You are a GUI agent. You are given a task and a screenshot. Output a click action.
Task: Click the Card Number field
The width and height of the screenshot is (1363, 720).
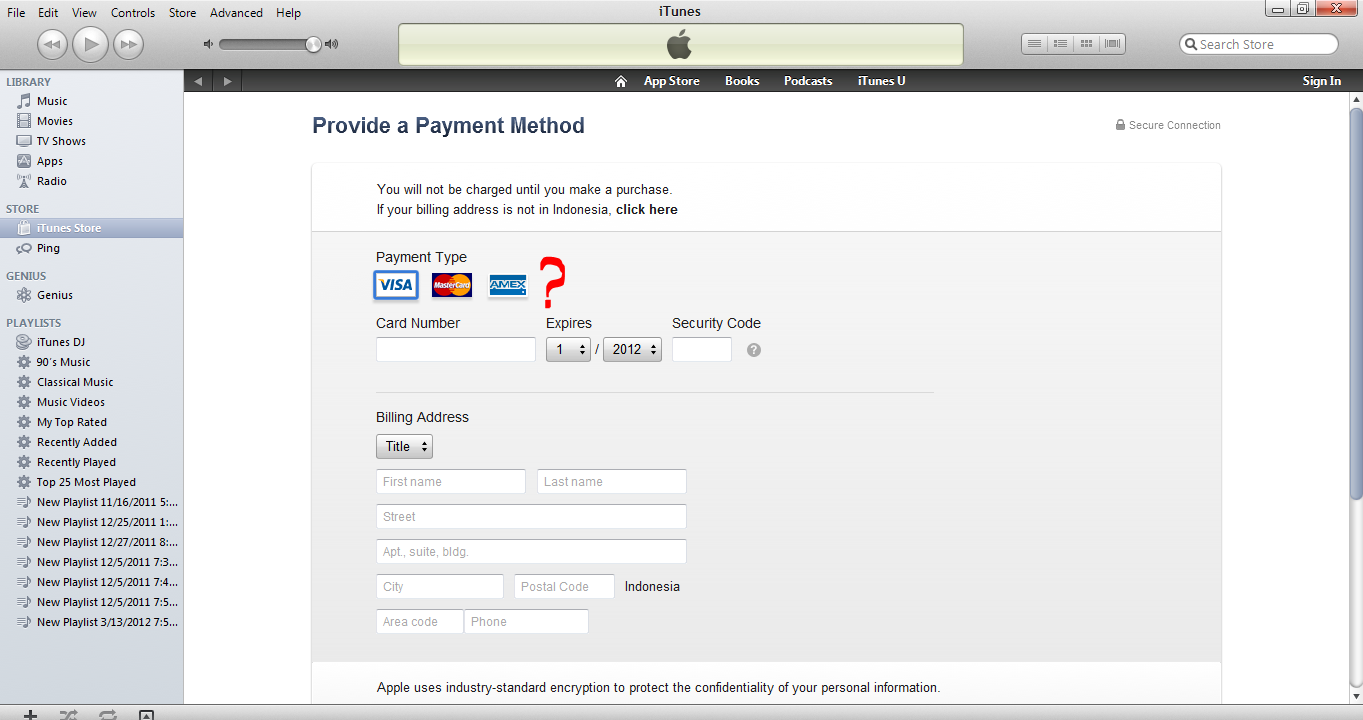(456, 350)
